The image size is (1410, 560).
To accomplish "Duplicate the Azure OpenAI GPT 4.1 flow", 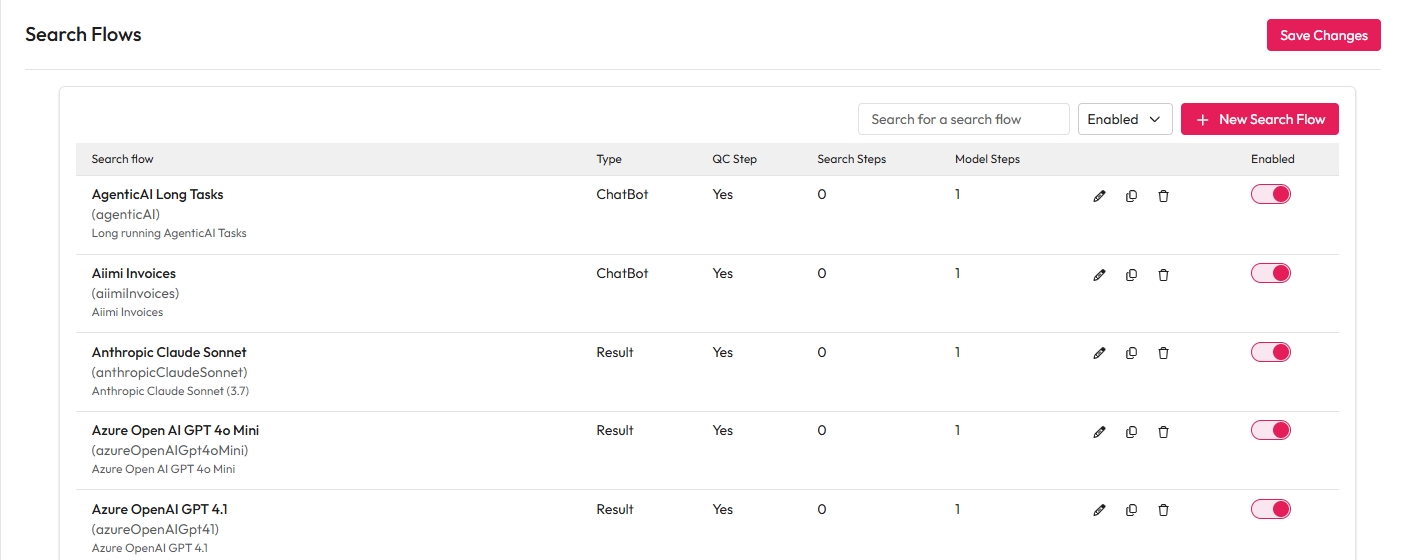I will tap(1131, 510).
